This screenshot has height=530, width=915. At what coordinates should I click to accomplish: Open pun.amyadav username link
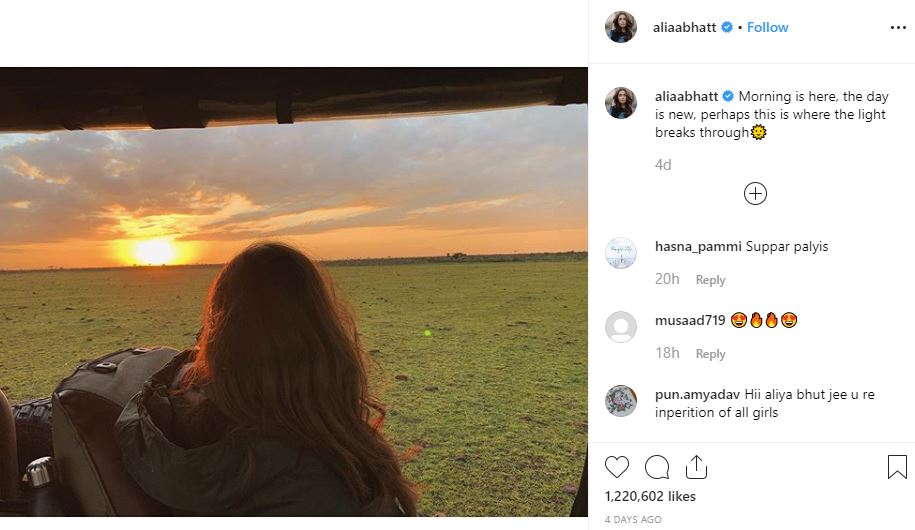(697, 395)
